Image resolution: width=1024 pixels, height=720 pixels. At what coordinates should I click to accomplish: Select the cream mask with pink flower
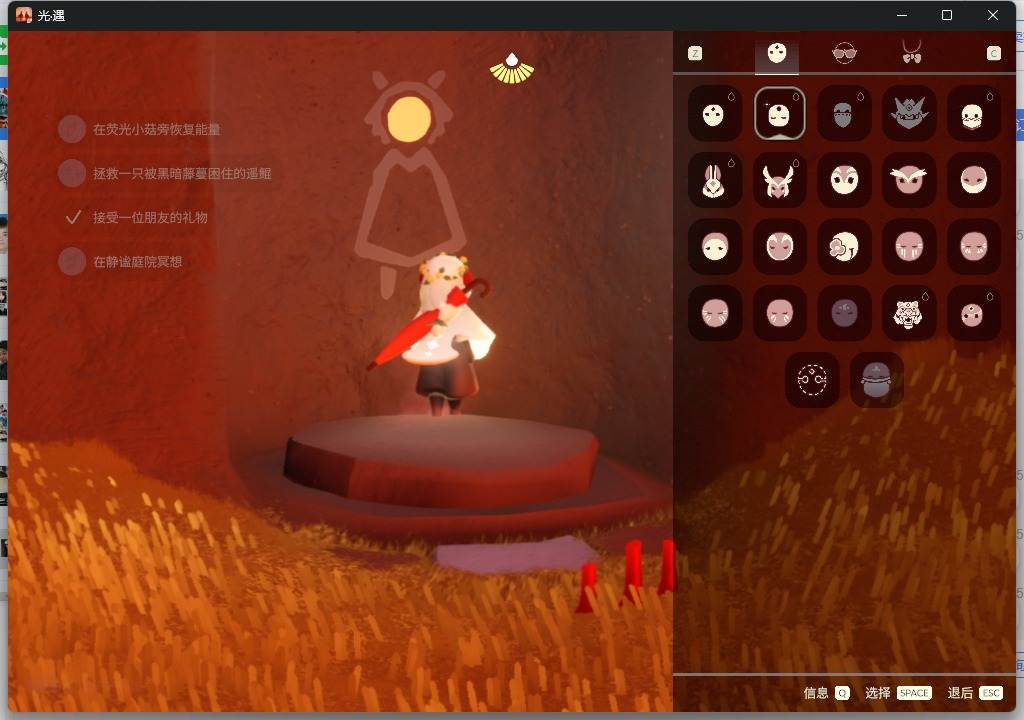844,246
